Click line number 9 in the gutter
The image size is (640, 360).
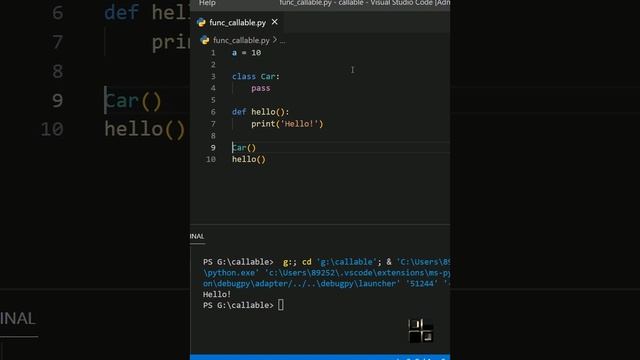[213, 147]
